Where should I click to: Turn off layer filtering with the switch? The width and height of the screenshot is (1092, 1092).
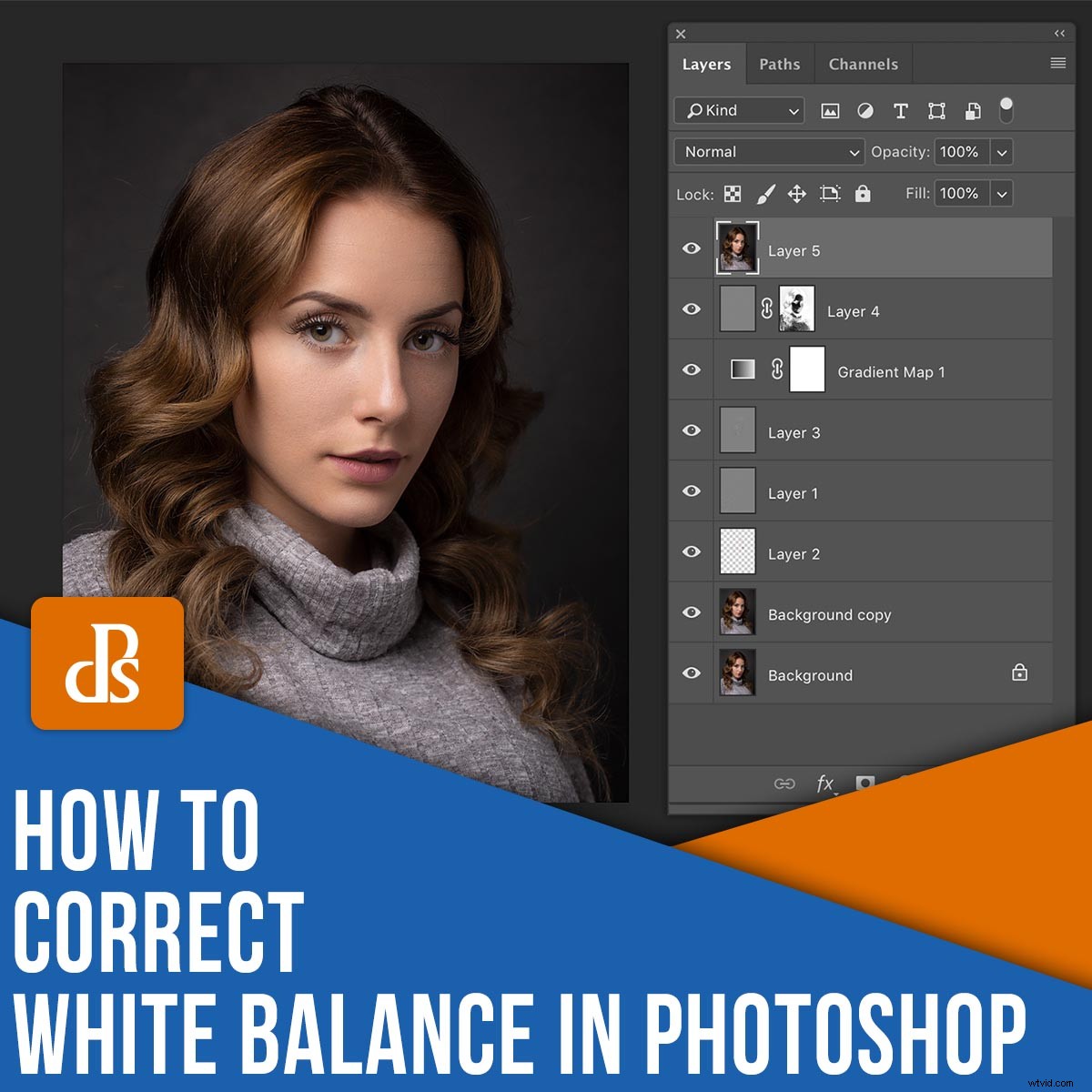[1006, 110]
